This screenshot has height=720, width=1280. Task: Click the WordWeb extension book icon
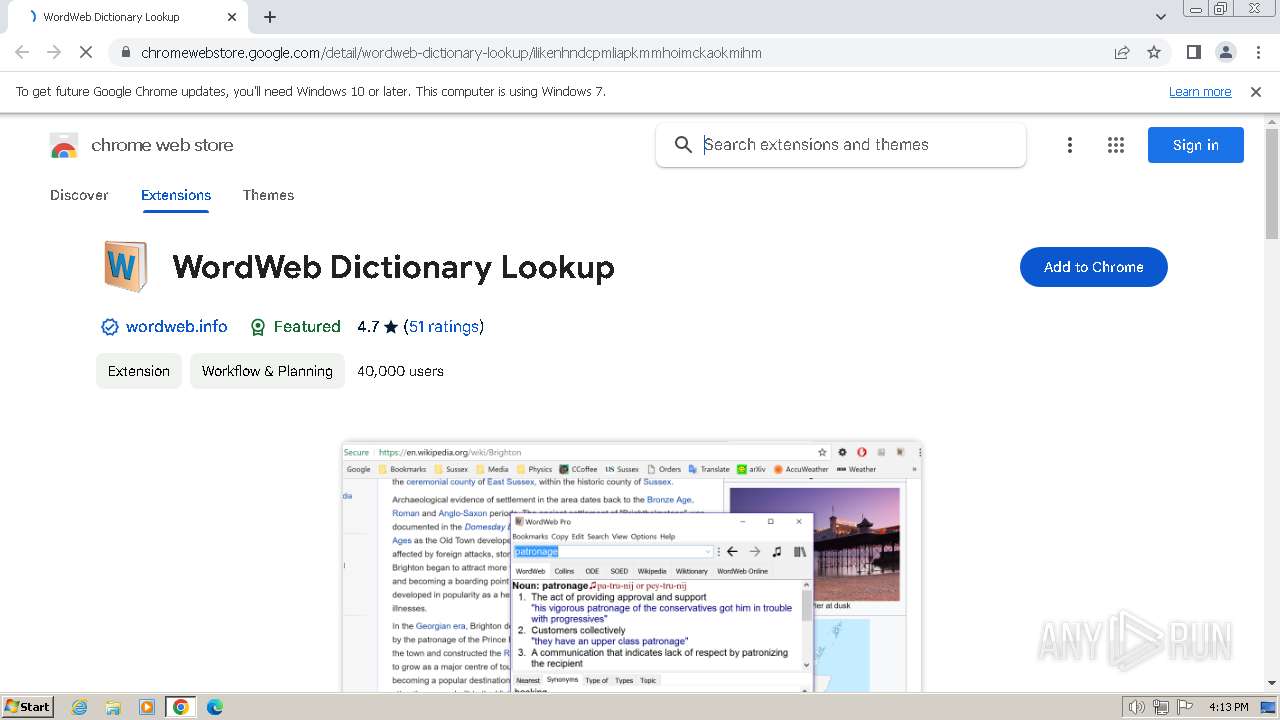tap(125, 266)
